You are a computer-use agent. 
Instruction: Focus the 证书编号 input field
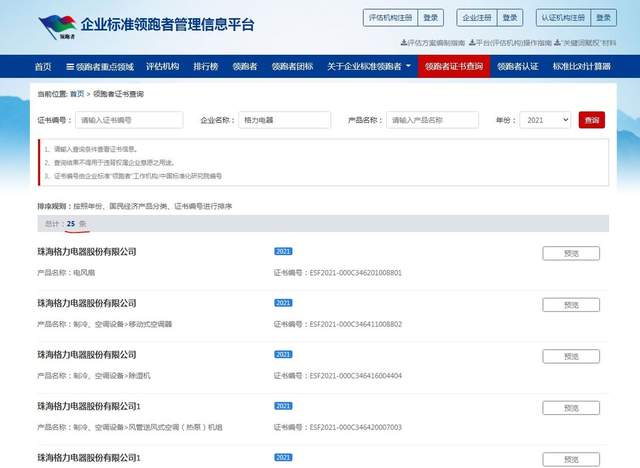[129, 120]
